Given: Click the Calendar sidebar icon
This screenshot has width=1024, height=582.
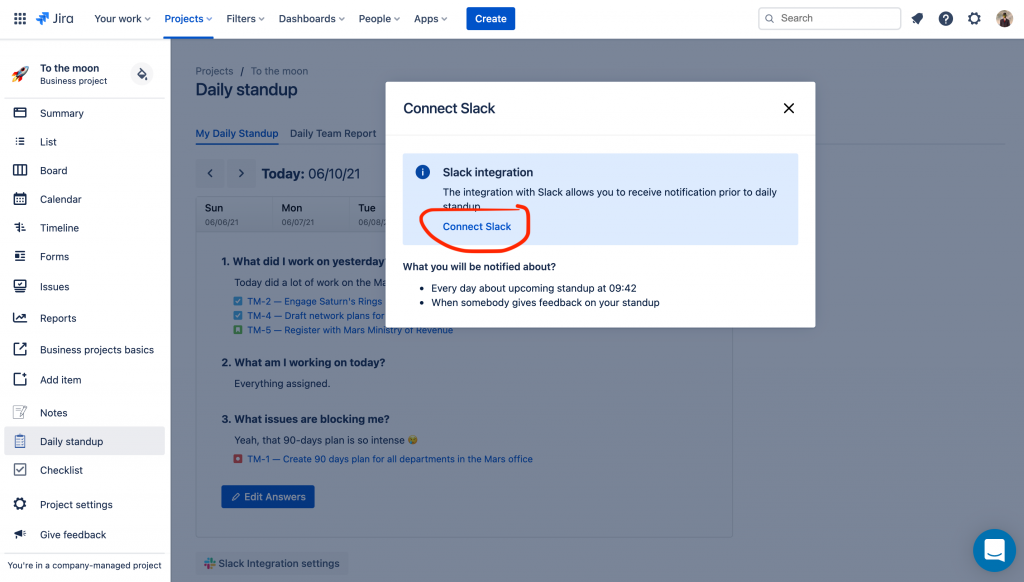Looking at the screenshot, I should click(20, 199).
